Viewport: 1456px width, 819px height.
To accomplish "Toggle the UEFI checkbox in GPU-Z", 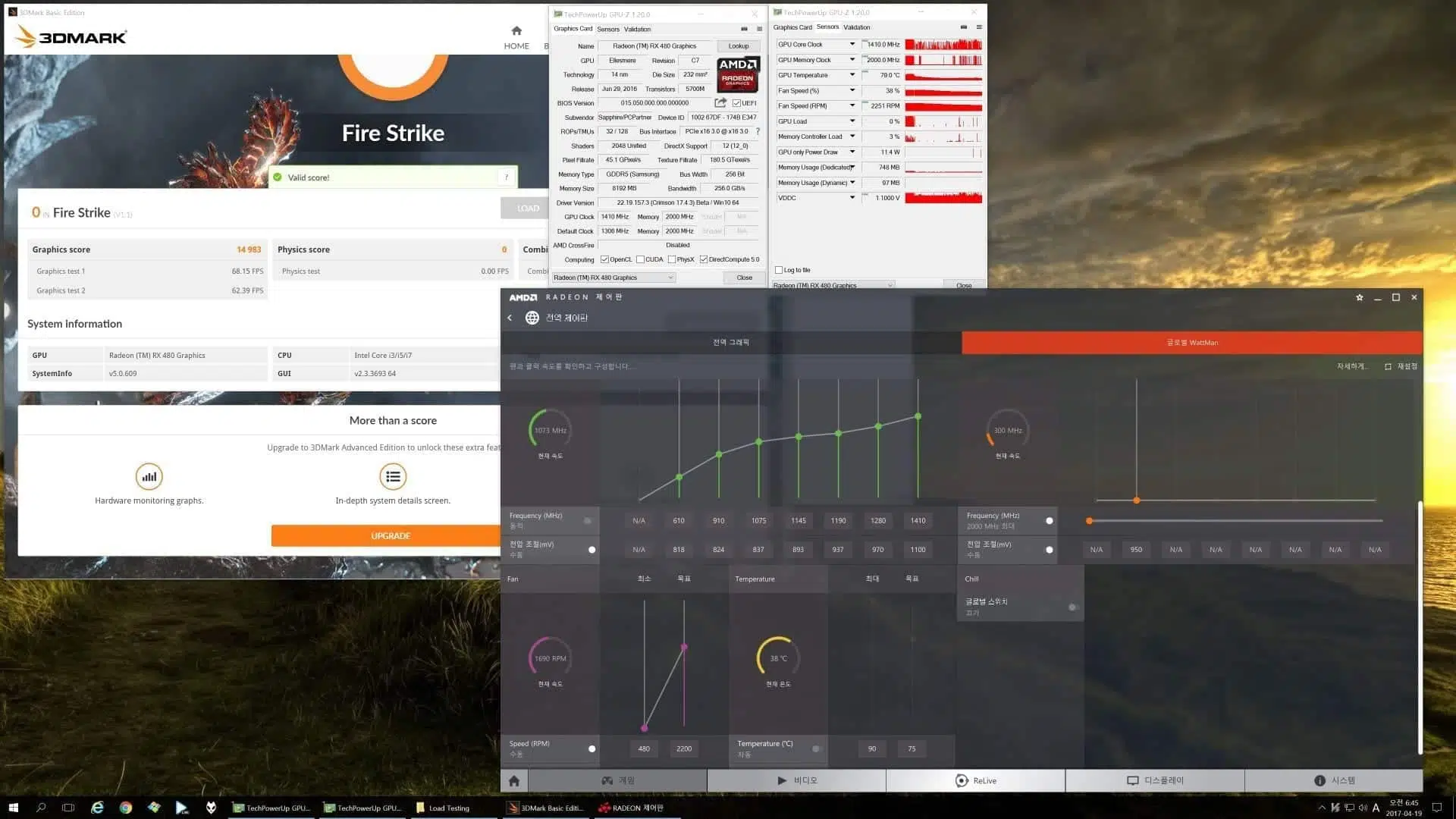I will pyautogui.click(x=736, y=103).
